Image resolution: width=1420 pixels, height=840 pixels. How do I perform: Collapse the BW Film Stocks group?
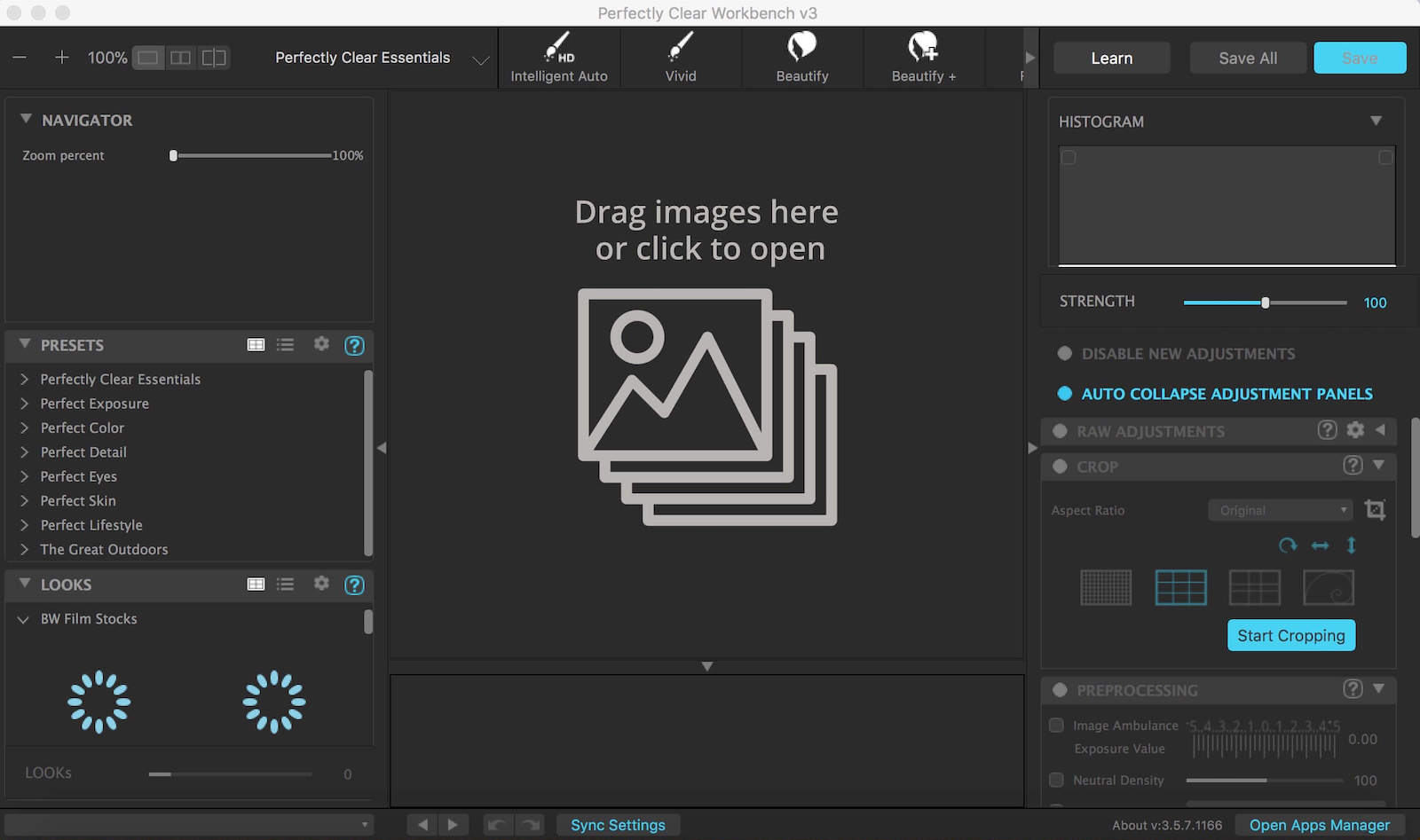(x=24, y=619)
